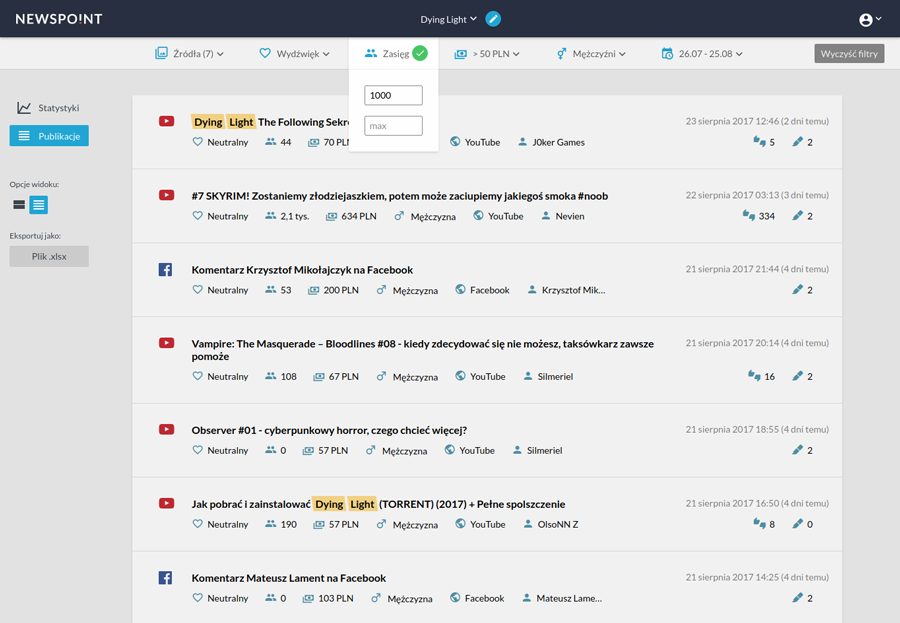Screen dimensions: 900x623
Task: Click the YouTube icon of #7 SKYRIM post
Action: pyautogui.click(x=166, y=195)
